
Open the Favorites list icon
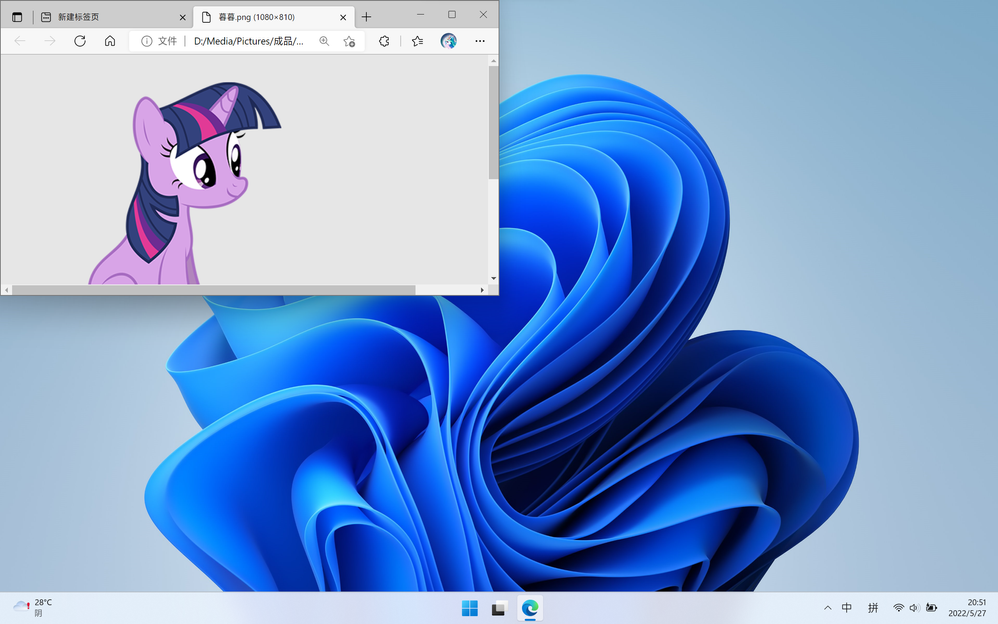point(418,41)
